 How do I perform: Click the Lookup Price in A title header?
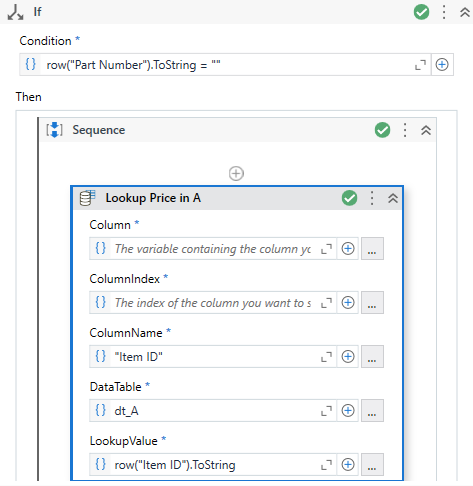pos(153,198)
